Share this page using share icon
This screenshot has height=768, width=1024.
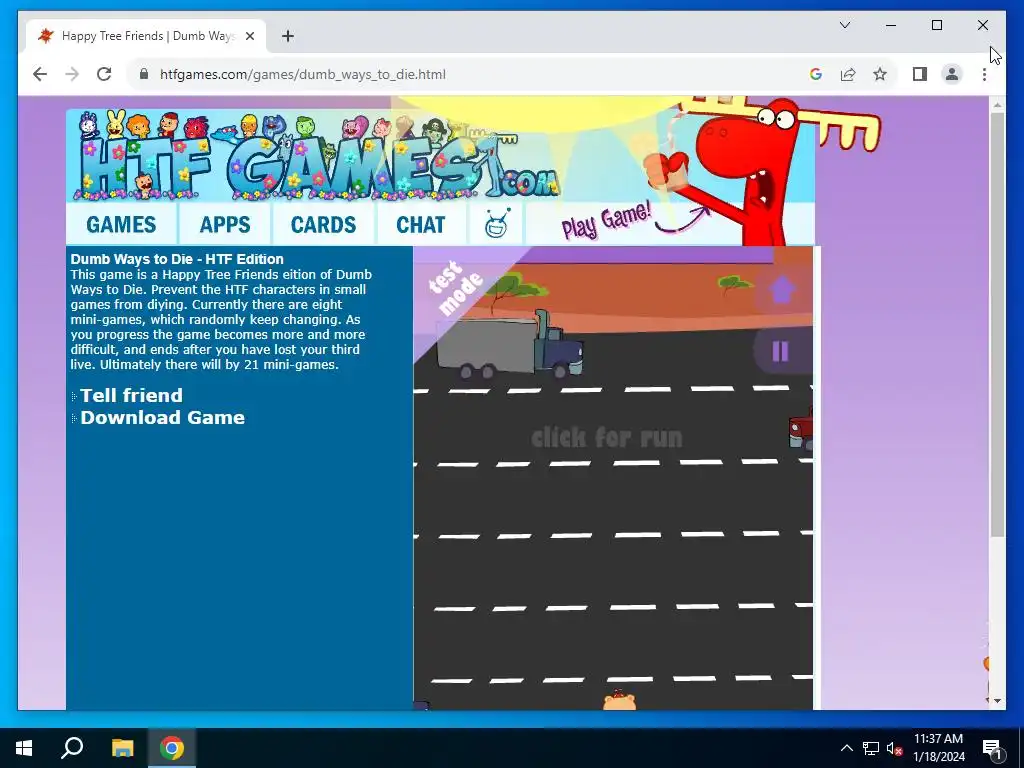click(848, 74)
